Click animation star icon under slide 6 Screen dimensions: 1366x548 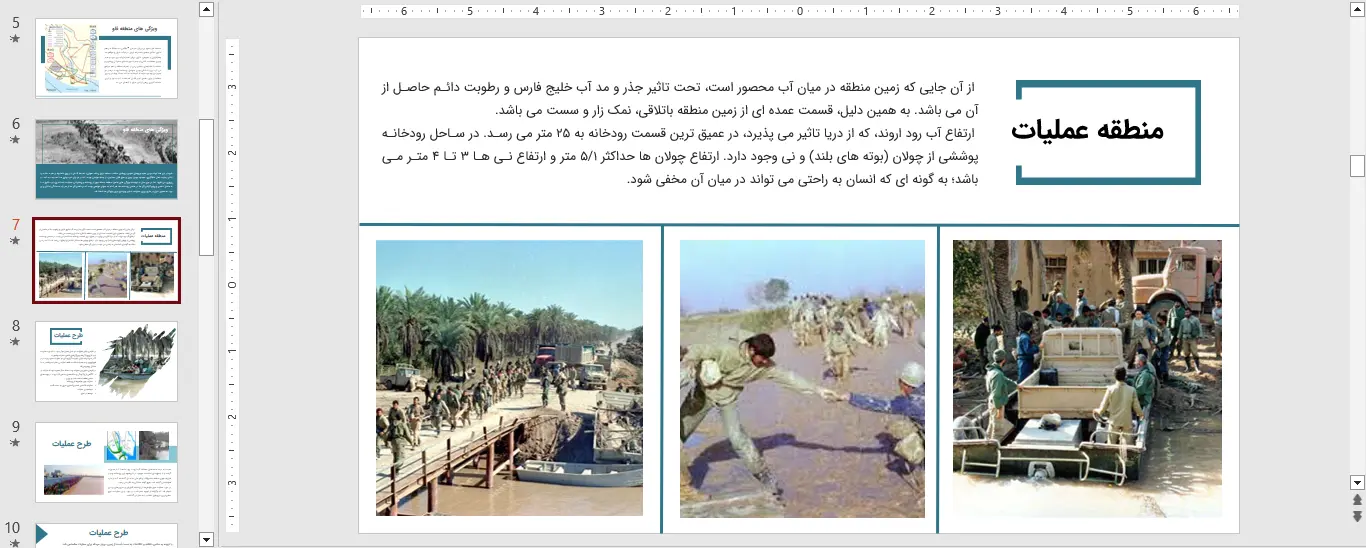click(x=14, y=140)
